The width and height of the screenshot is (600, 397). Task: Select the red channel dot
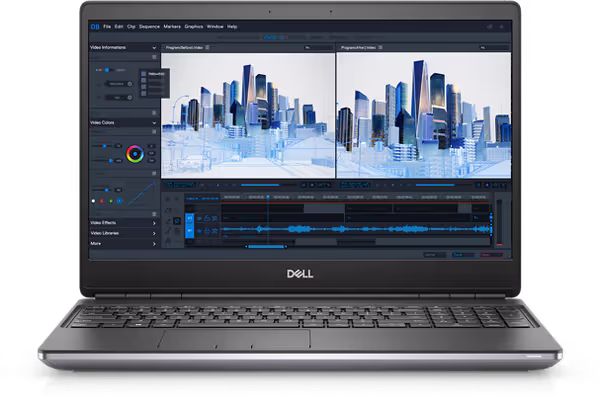tap(102, 201)
